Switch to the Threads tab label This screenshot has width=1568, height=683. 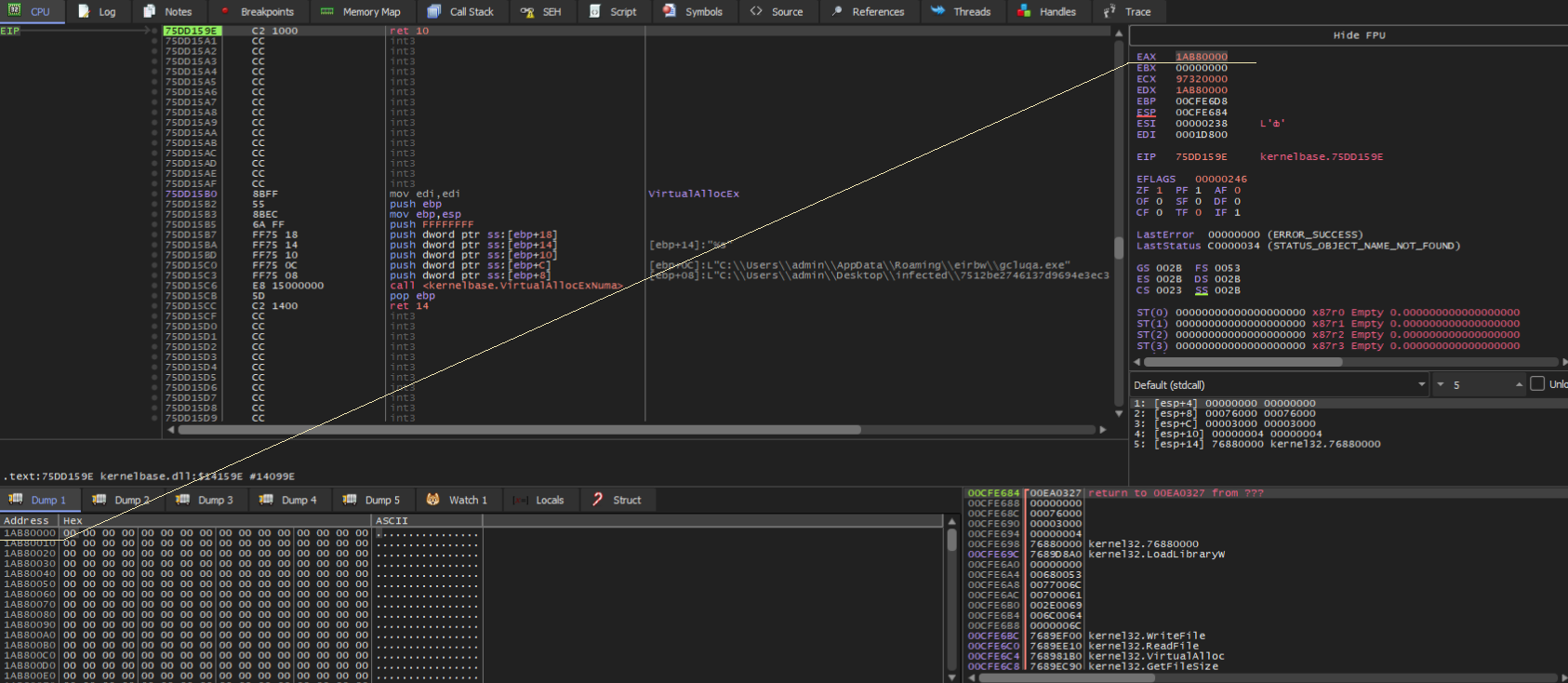972,12
